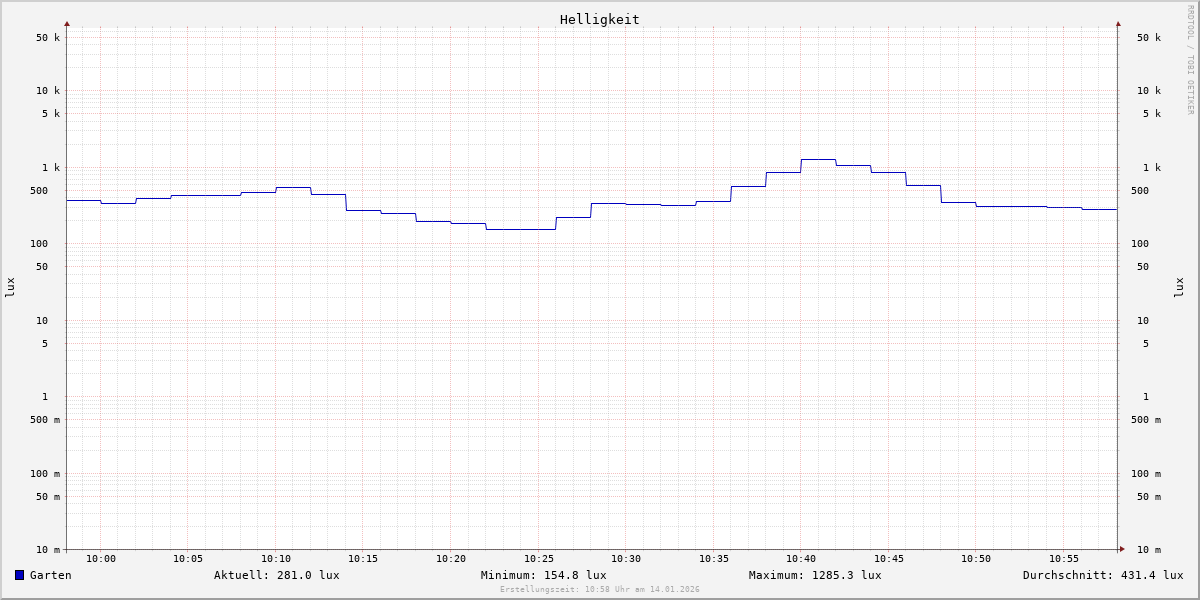Click the red arrow atop the right y-axis
Viewport: 1200px width, 600px height.
[x=1118, y=23]
